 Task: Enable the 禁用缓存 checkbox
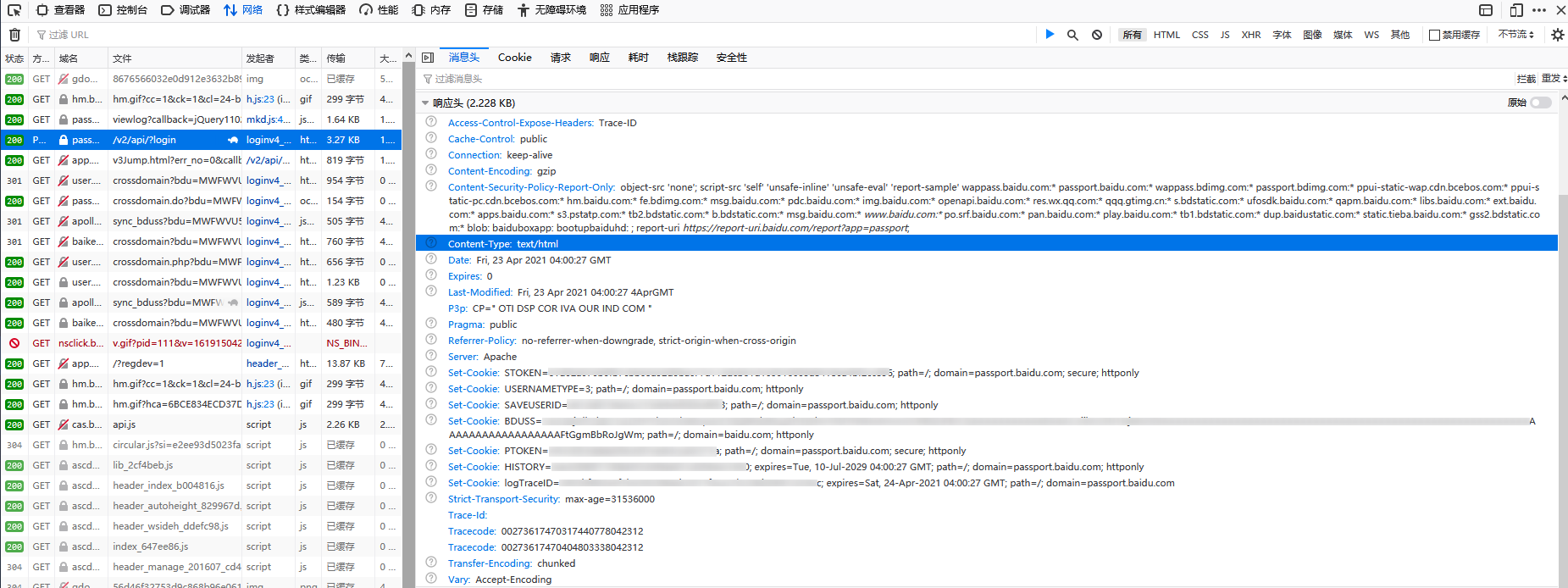(x=1434, y=35)
